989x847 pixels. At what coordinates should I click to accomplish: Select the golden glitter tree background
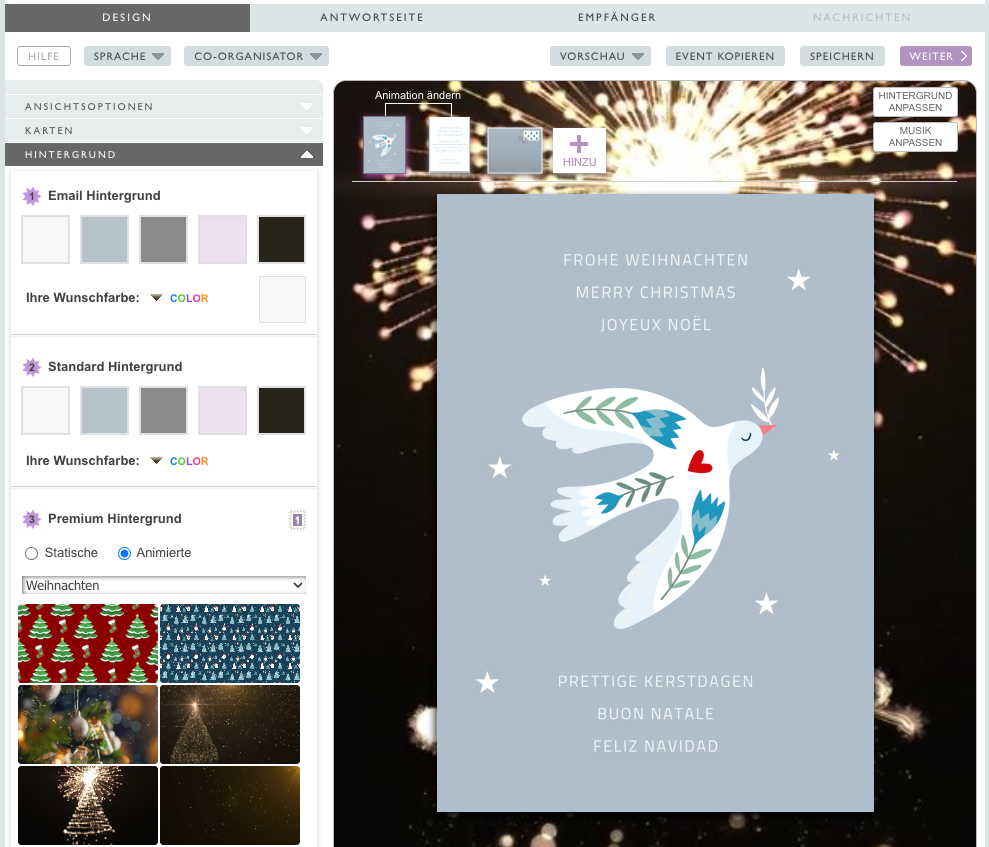tap(230, 725)
